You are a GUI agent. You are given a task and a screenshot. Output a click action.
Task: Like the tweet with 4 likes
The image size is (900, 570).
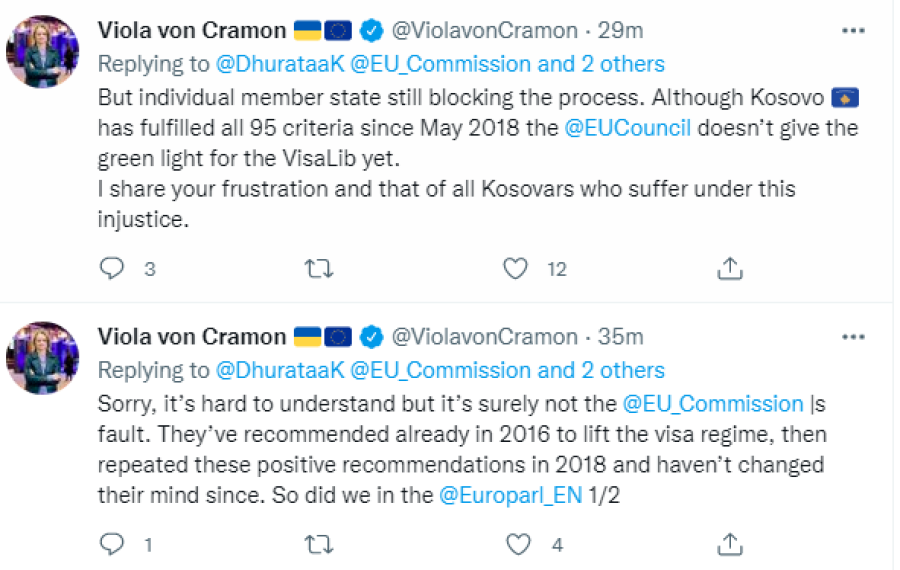coord(516,544)
